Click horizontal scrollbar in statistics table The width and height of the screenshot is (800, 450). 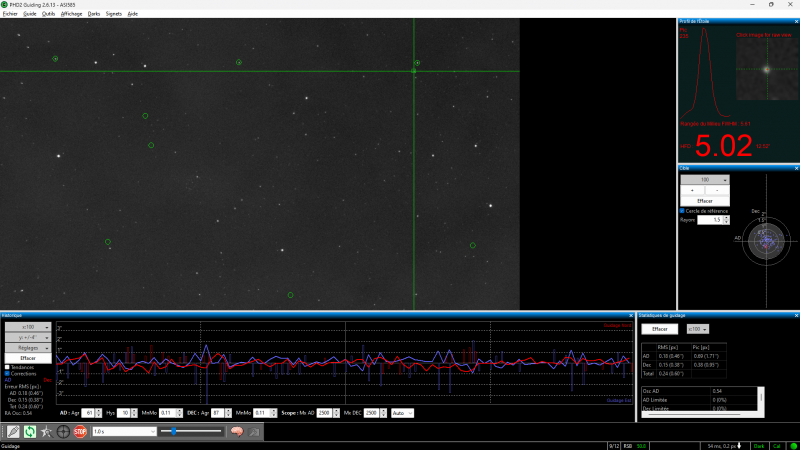pos(694,414)
